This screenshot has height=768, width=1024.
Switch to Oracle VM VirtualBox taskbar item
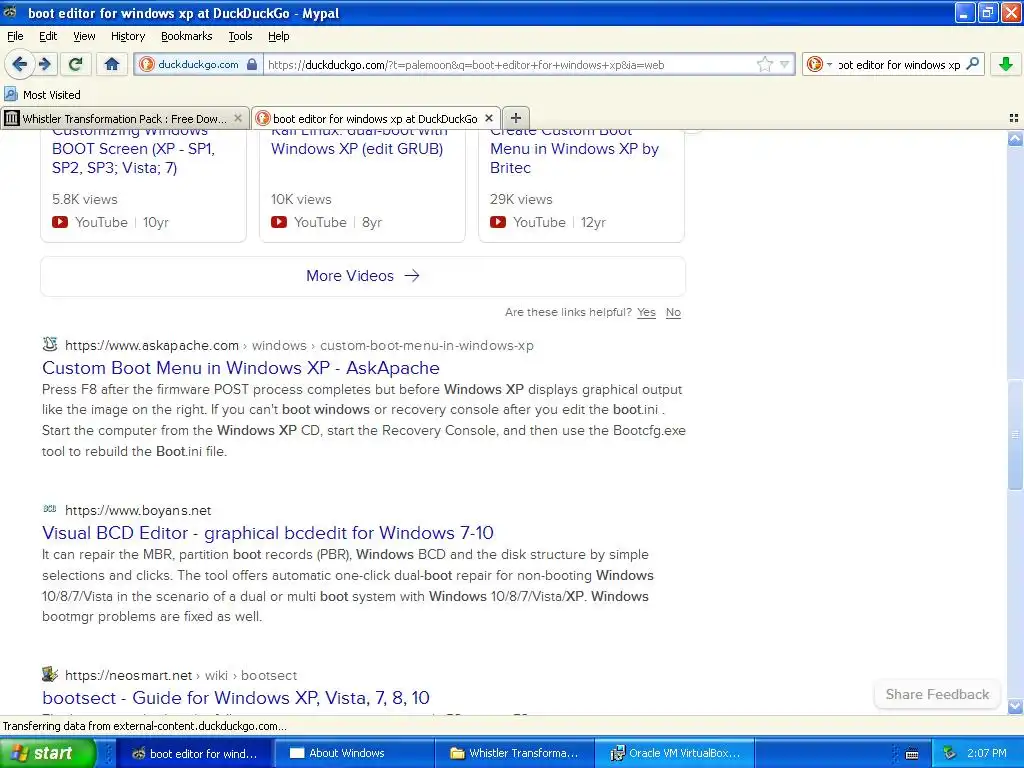[675, 753]
